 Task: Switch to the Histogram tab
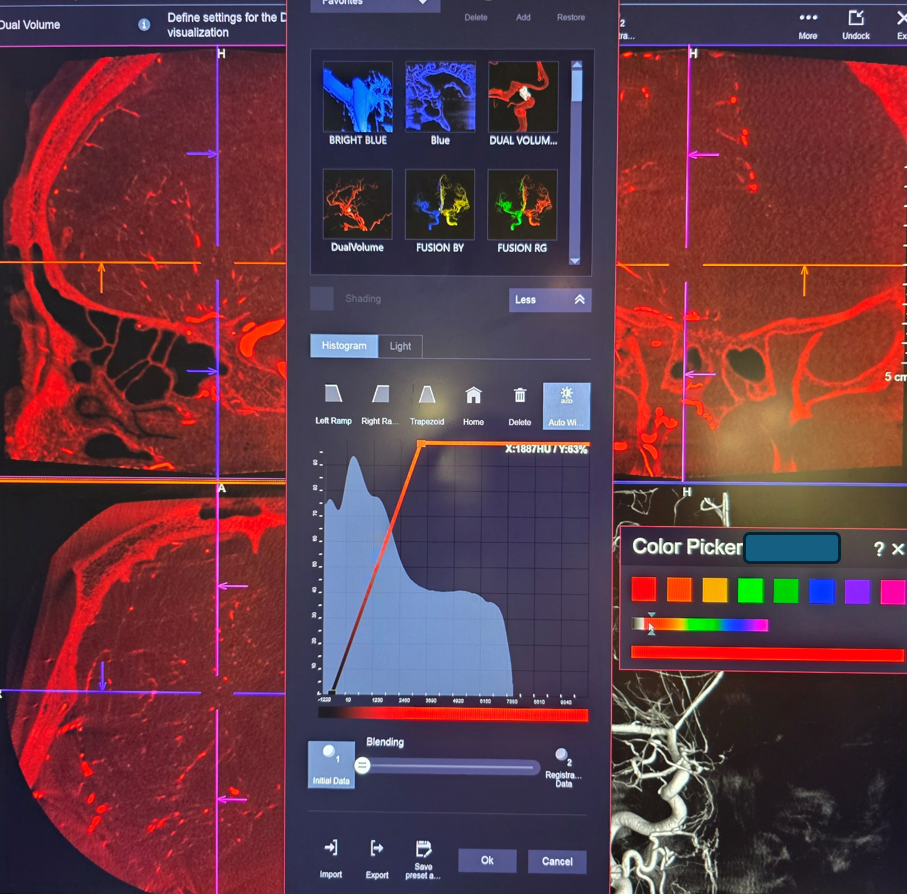pos(344,345)
